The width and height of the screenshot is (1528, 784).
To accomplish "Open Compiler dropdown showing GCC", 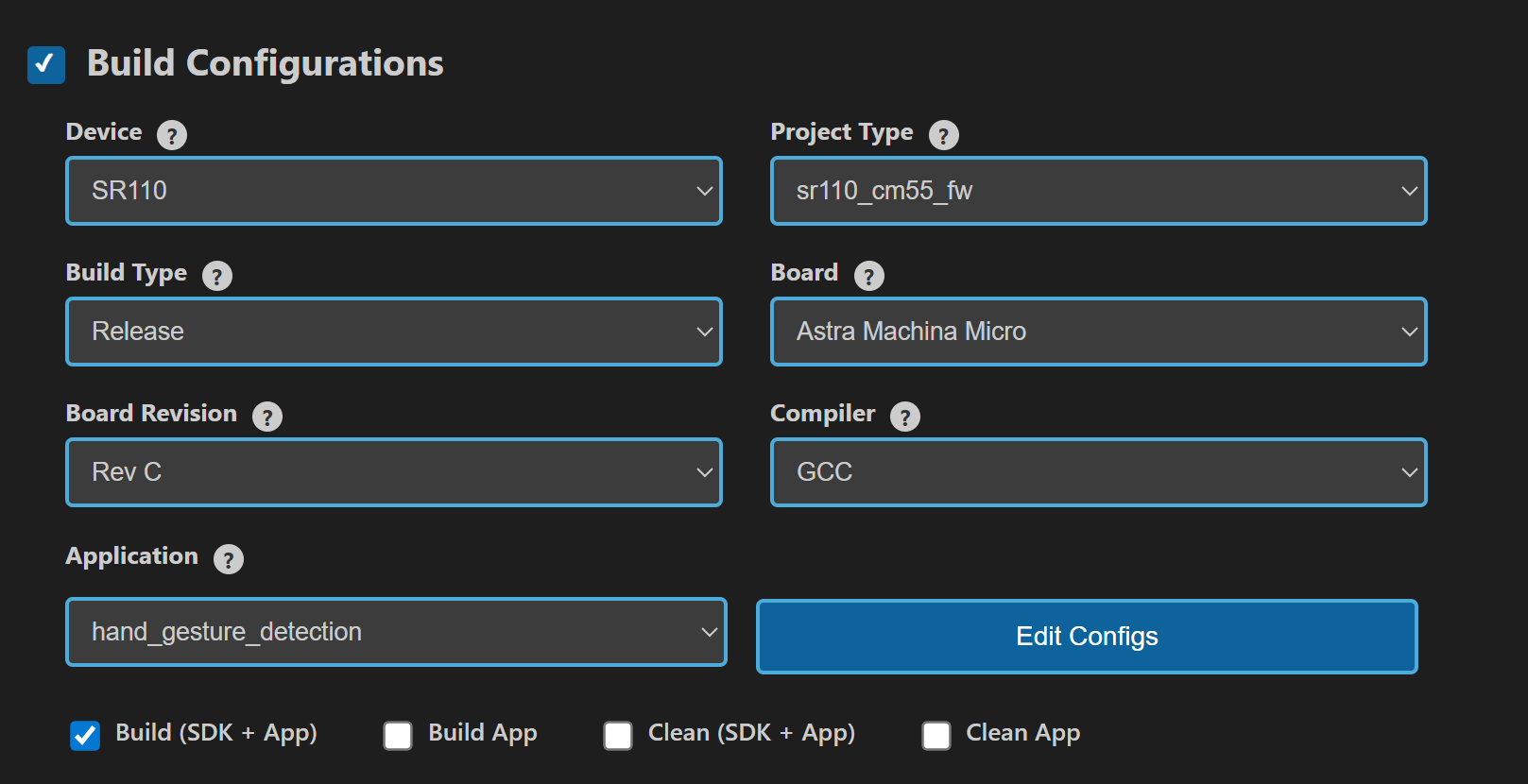I will click(x=1099, y=472).
